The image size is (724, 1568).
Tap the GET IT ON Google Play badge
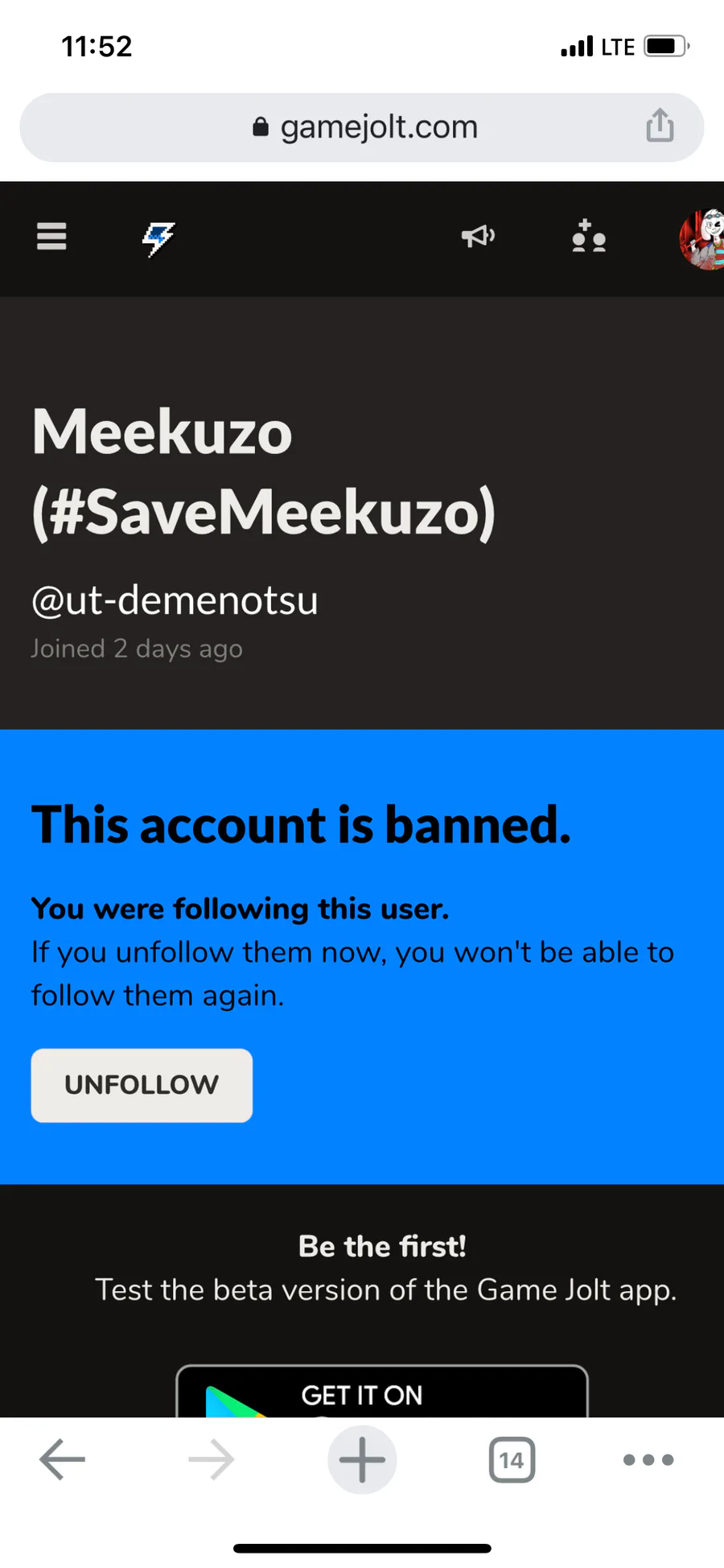coord(381,1392)
